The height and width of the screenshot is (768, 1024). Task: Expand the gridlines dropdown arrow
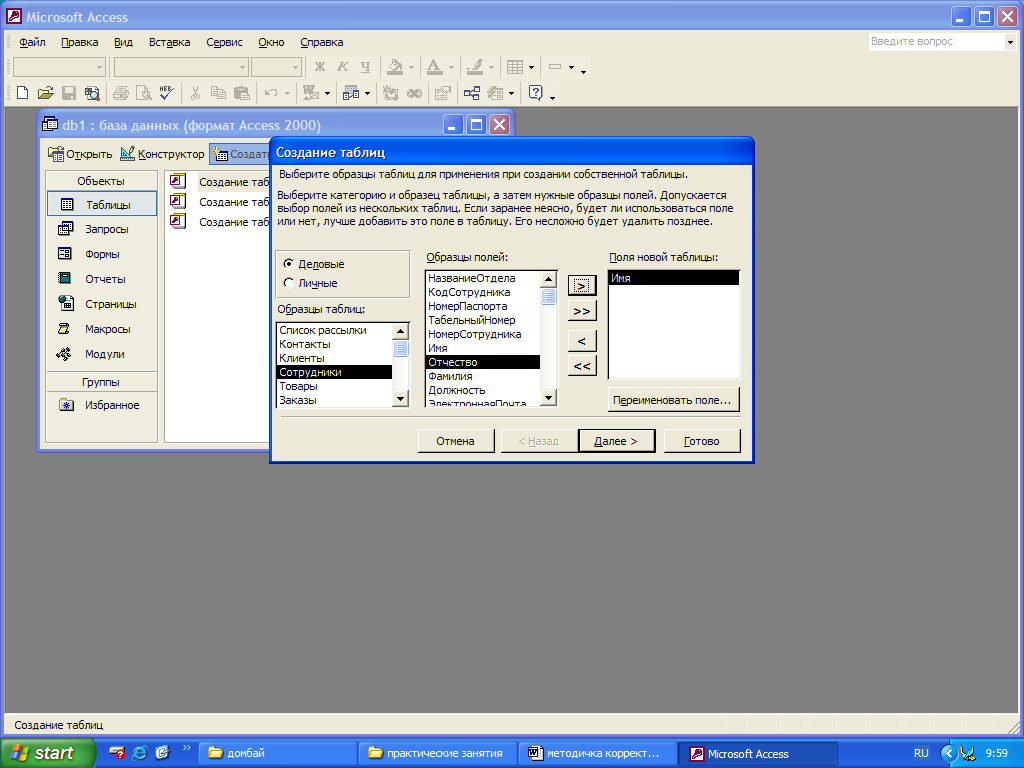pyautogui.click(x=531, y=67)
